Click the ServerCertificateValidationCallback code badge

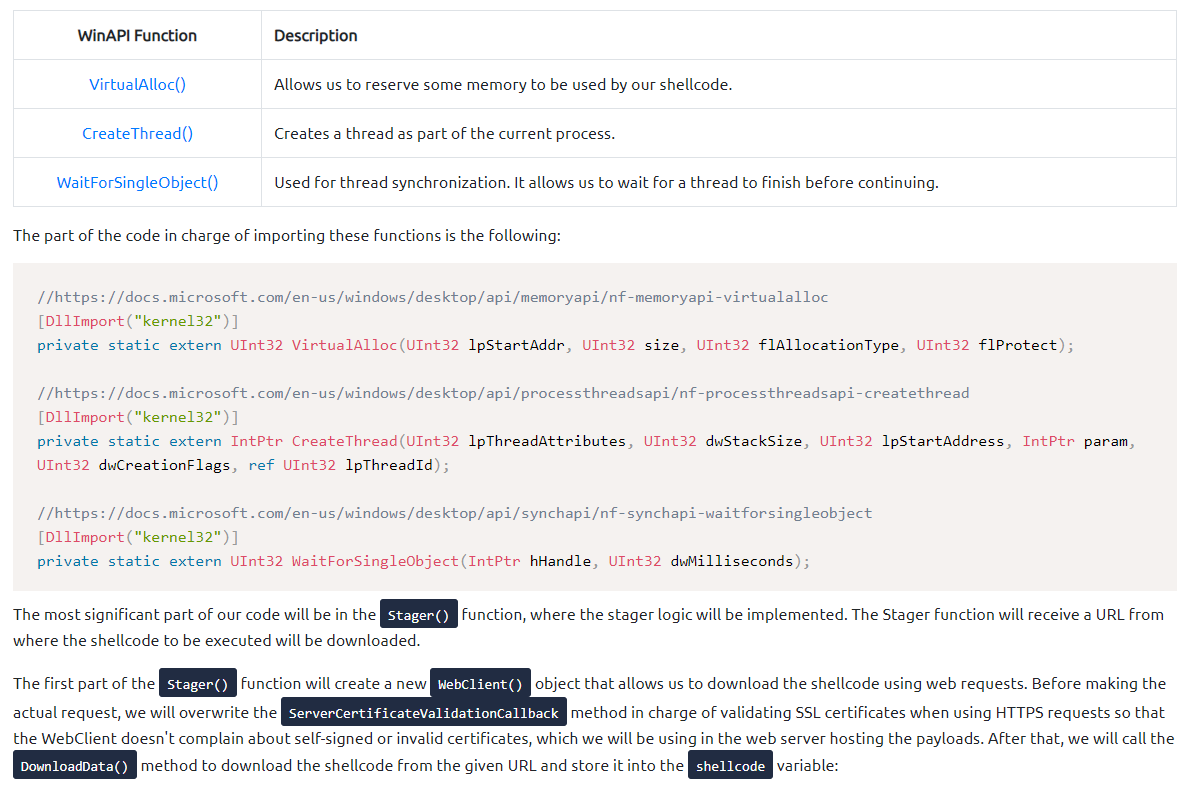424,713
